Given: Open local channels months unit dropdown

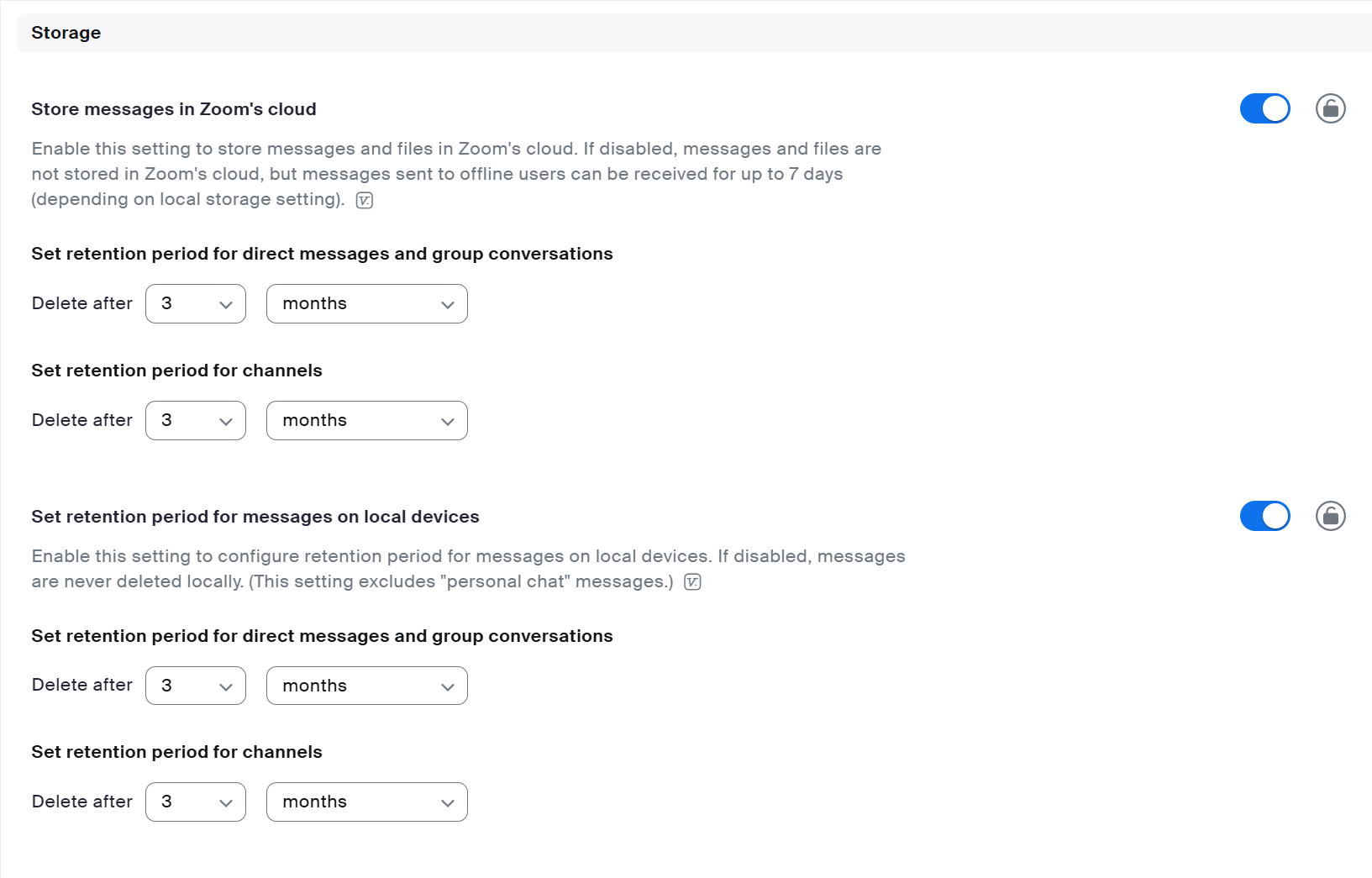Looking at the screenshot, I should pos(367,802).
